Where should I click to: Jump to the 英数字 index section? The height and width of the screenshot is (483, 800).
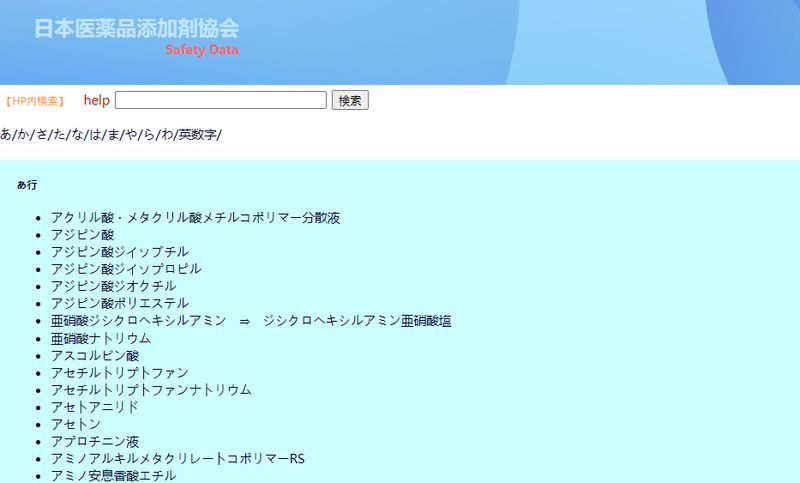click(x=198, y=135)
